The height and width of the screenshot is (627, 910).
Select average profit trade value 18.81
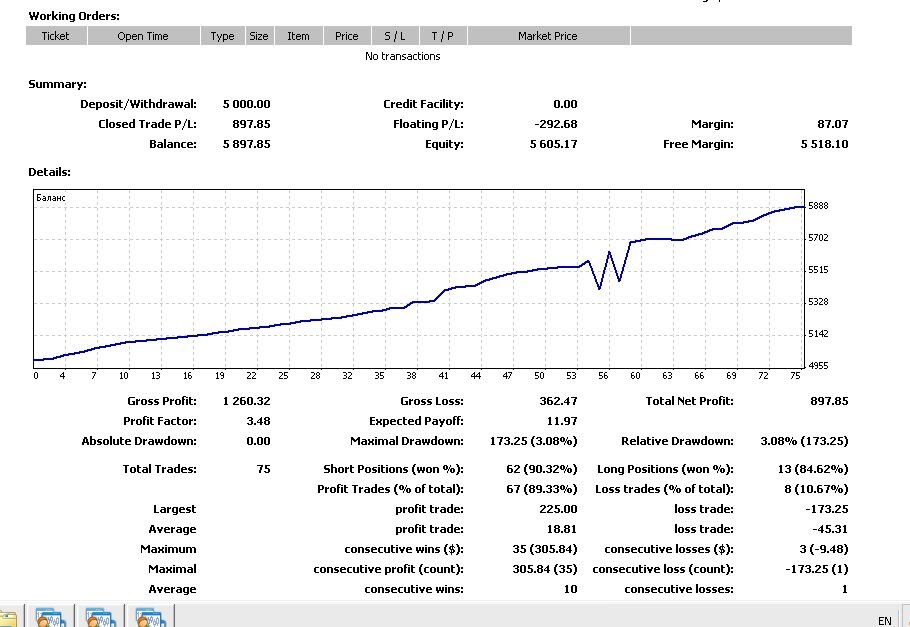pyautogui.click(x=562, y=529)
